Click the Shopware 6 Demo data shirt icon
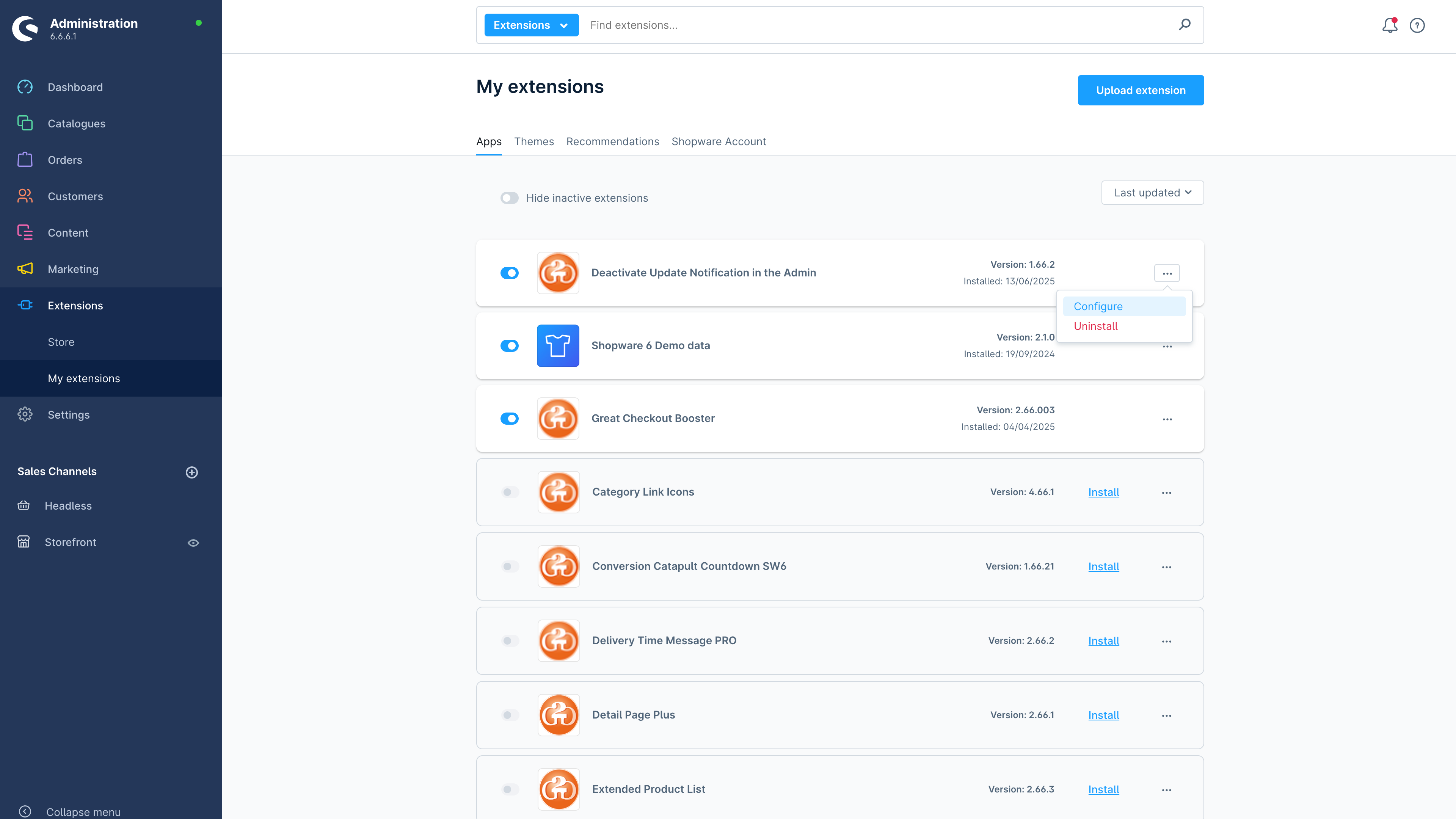The width and height of the screenshot is (1456, 819). click(558, 346)
